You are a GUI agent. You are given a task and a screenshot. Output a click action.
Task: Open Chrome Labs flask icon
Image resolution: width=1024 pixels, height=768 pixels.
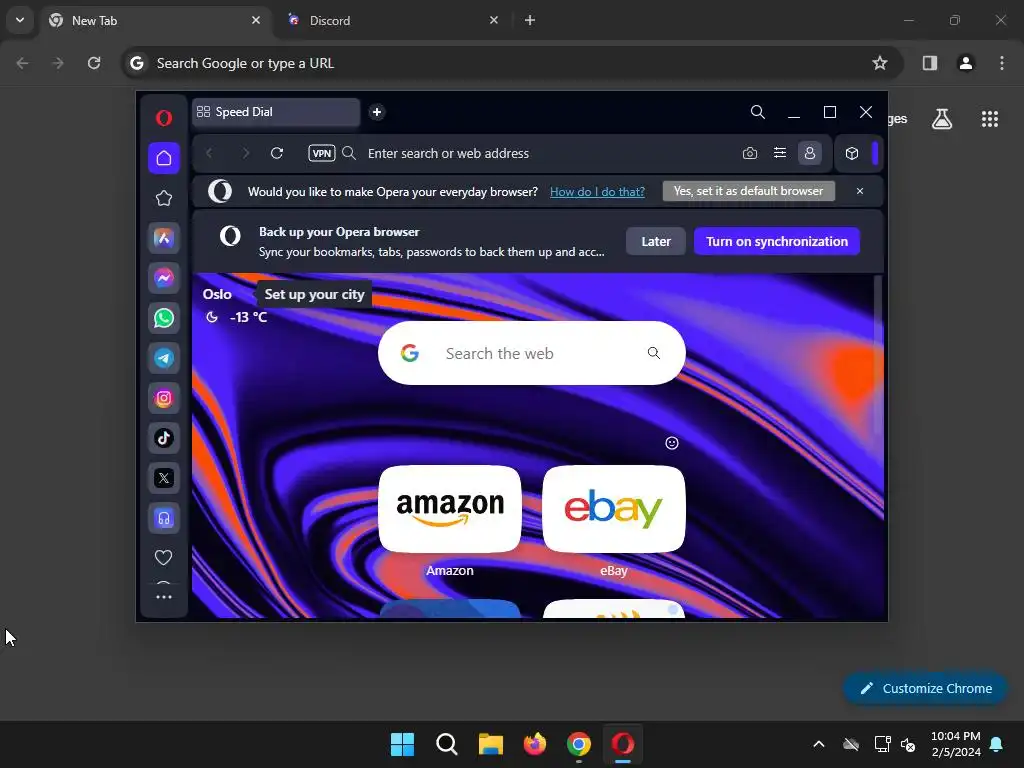[942, 119]
